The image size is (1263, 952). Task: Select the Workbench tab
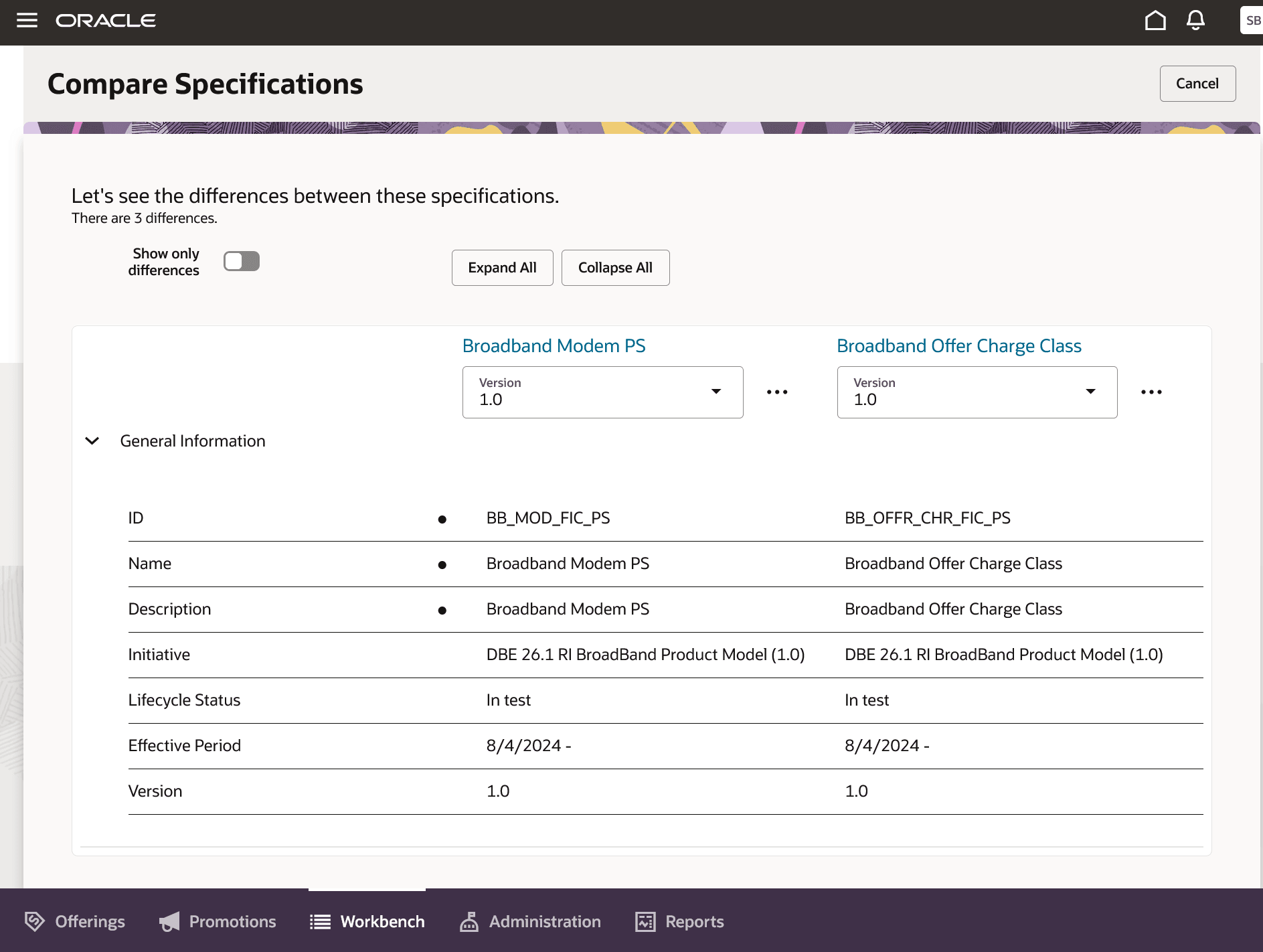[367, 922]
